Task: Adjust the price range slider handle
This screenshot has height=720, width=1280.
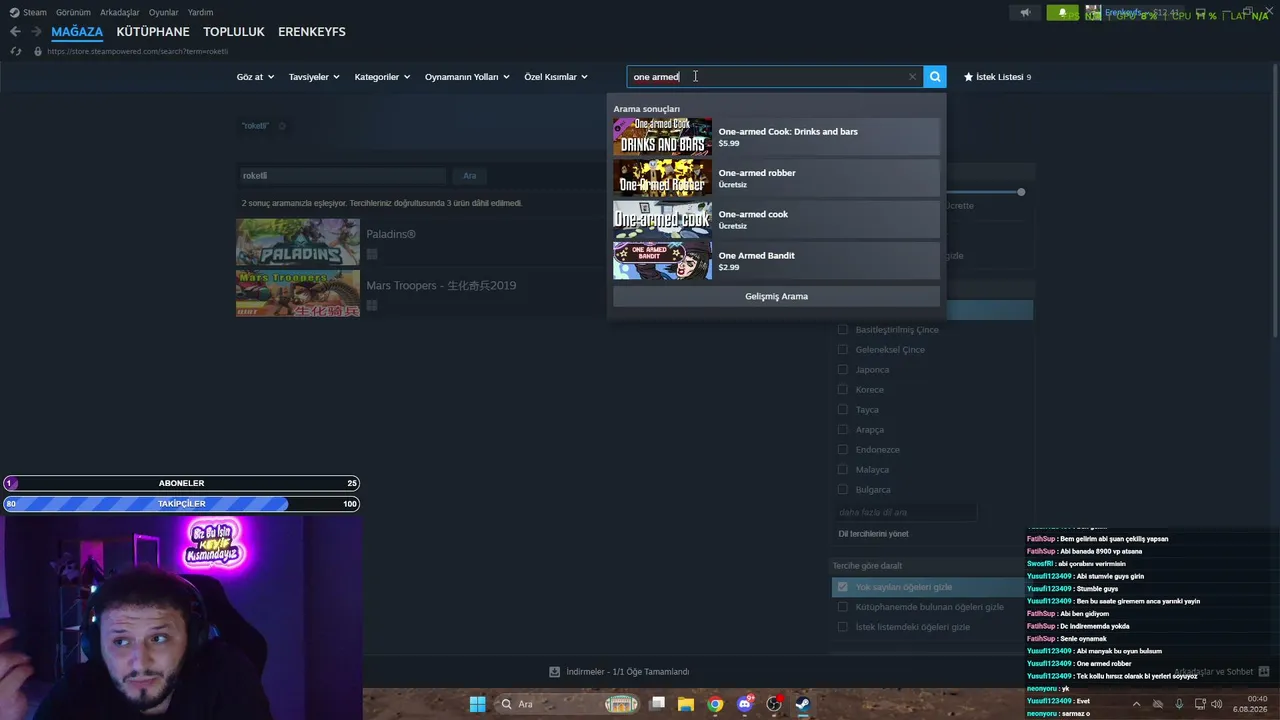Action: pos(1021,192)
